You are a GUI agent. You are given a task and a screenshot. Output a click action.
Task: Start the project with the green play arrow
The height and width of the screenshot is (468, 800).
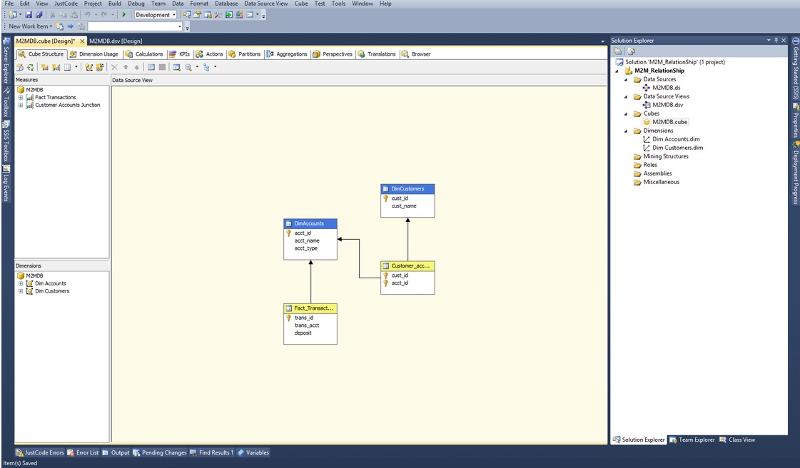[x=123, y=15]
